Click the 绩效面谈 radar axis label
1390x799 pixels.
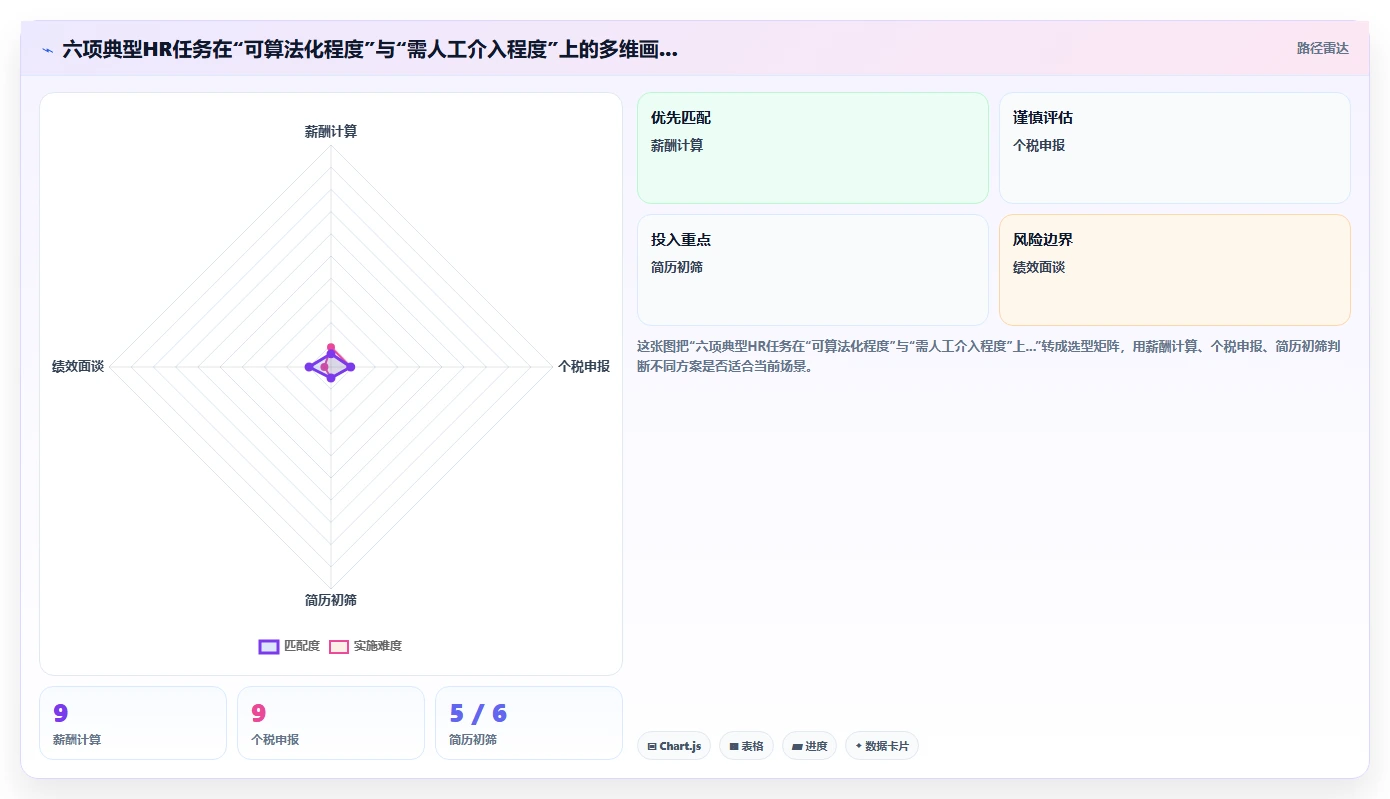pyautogui.click(x=78, y=367)
